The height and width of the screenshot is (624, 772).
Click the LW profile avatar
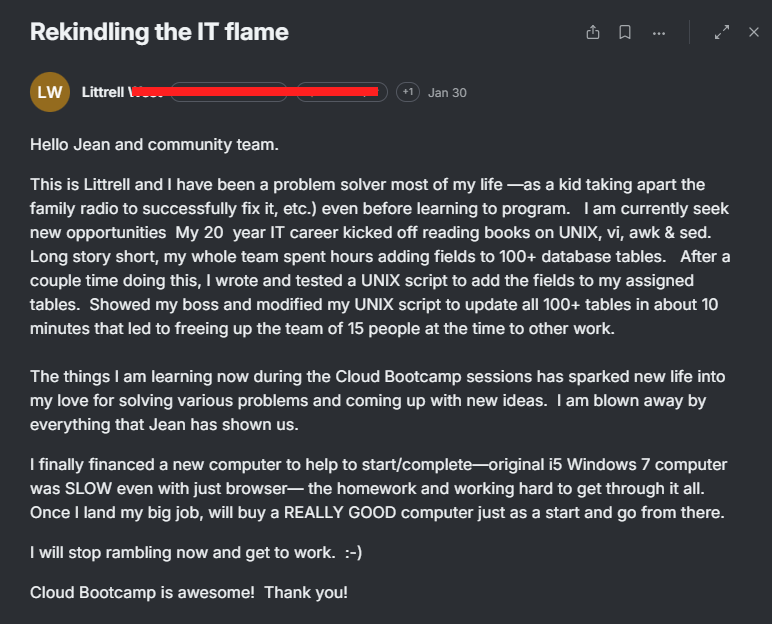coord(50,92)
